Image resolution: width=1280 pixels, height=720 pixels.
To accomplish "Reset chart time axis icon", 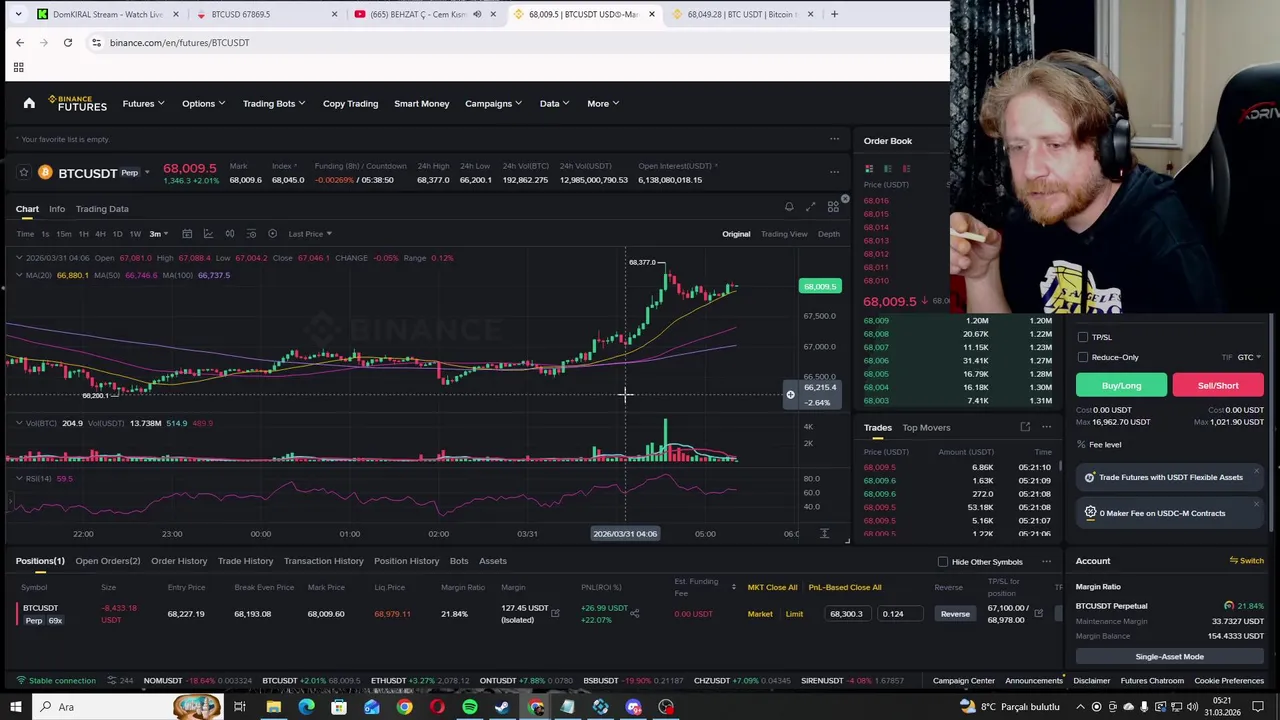I will coord(824,534).
